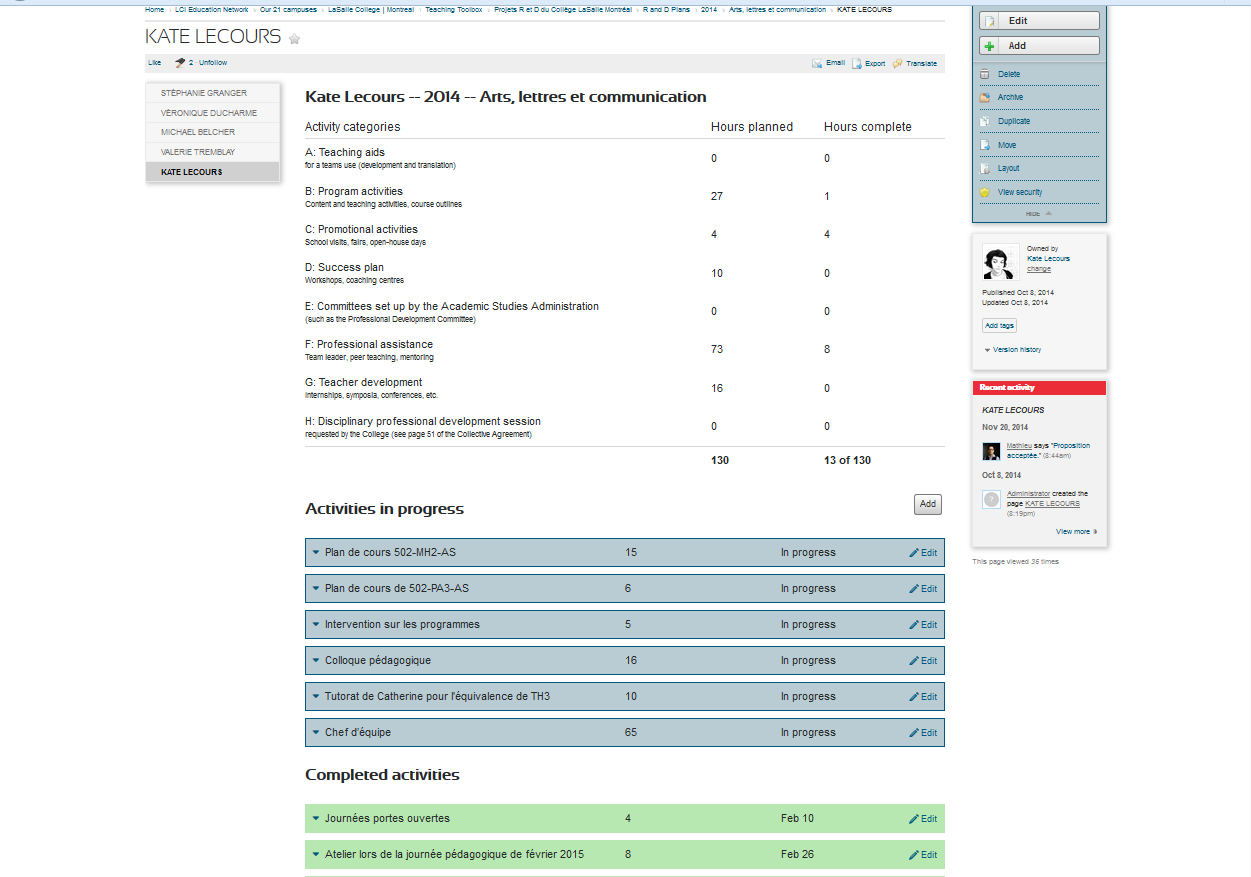Click the followers megaphone icon

pyautogui.click(x=180, y=62)
